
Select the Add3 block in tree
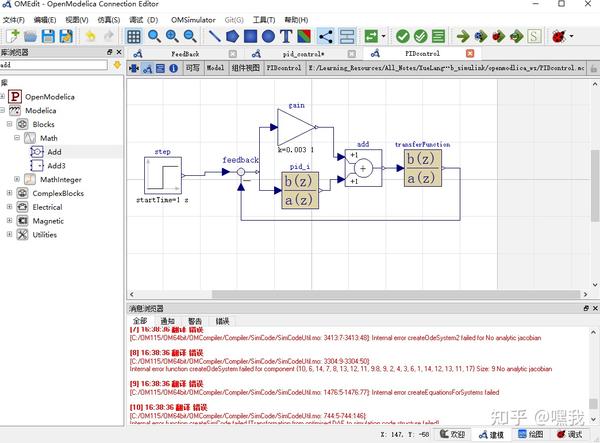point(56,166)
